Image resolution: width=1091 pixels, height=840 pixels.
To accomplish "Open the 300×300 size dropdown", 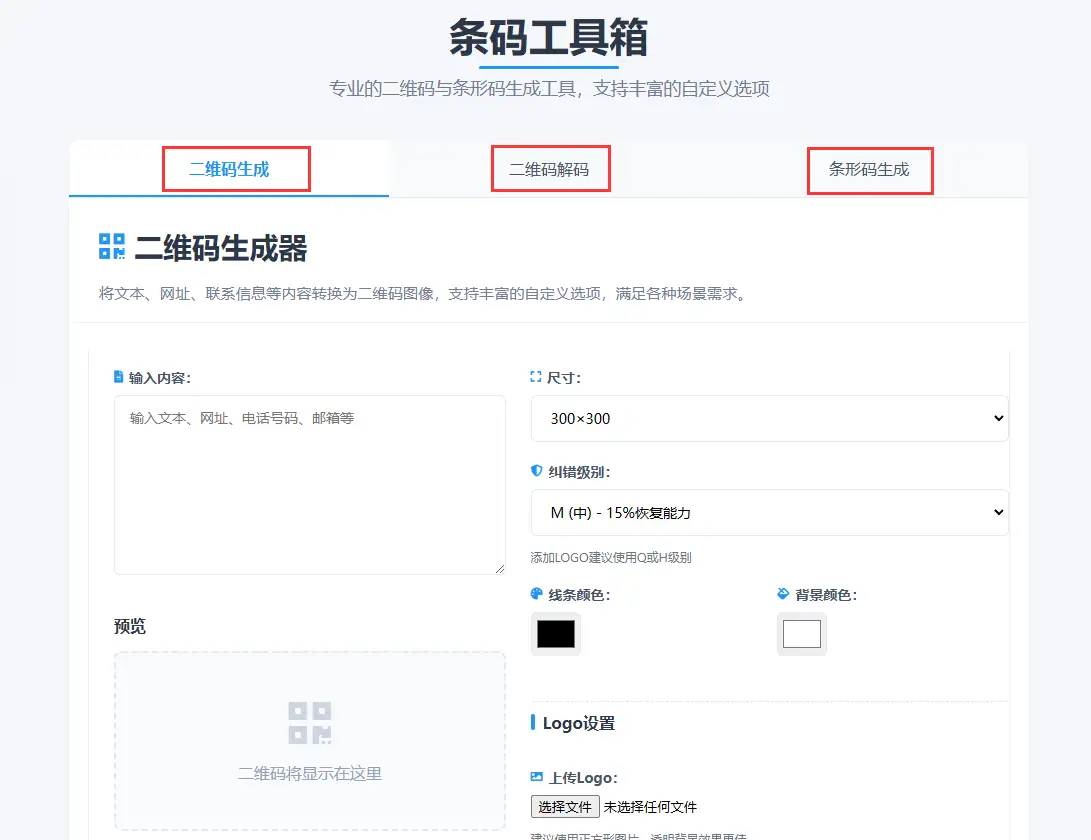I will pyautogui.click(x=769, y=418).
